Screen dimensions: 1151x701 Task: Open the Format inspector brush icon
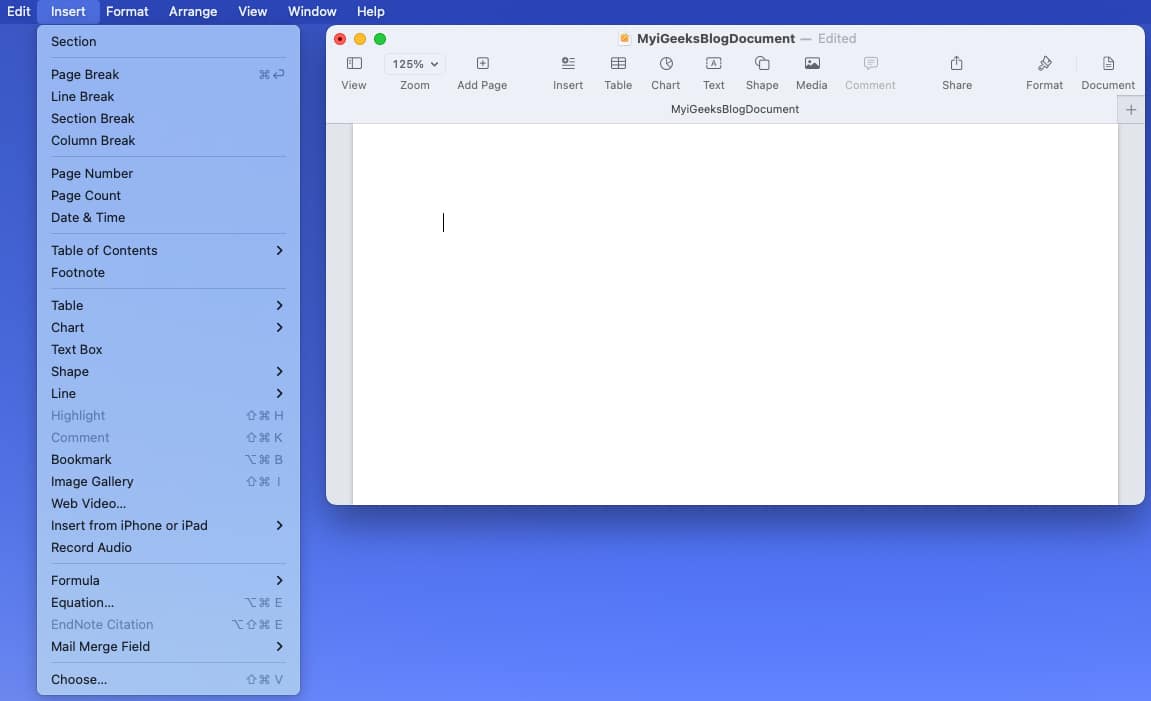1045,64
